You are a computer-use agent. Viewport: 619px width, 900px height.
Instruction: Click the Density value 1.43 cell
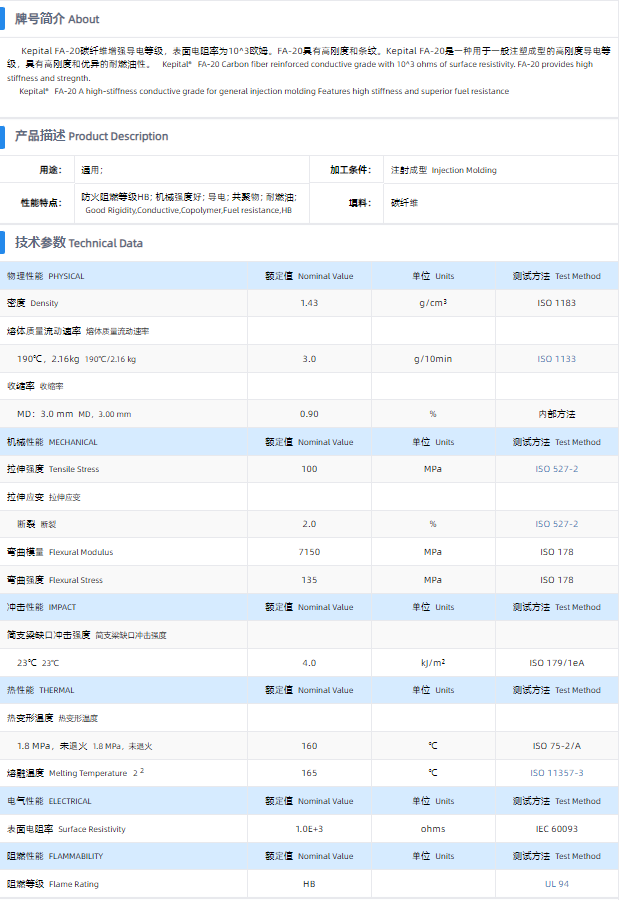309,303
